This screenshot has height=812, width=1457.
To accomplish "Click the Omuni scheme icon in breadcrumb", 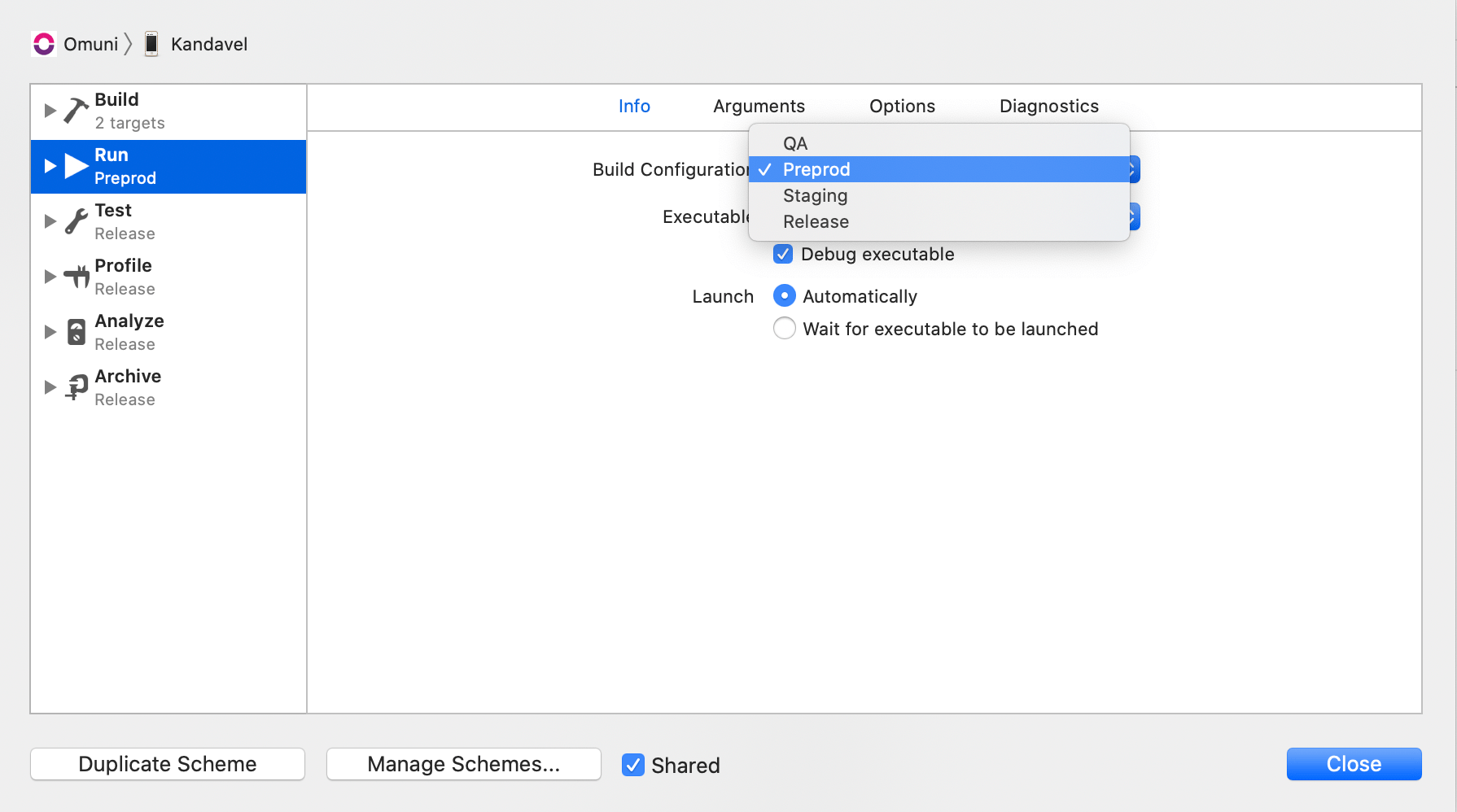I will click(x=43, y=44).
